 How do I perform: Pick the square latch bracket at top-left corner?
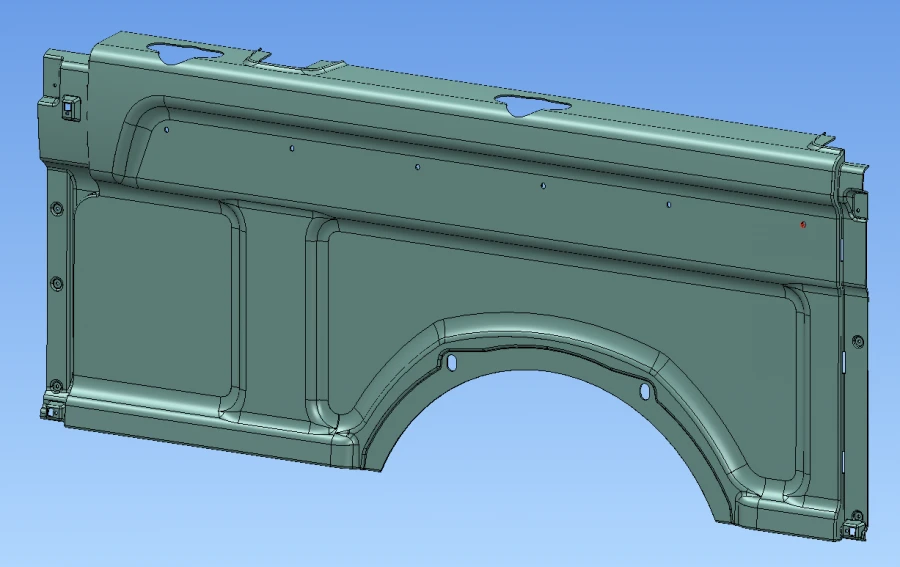(x=68, y=105)
